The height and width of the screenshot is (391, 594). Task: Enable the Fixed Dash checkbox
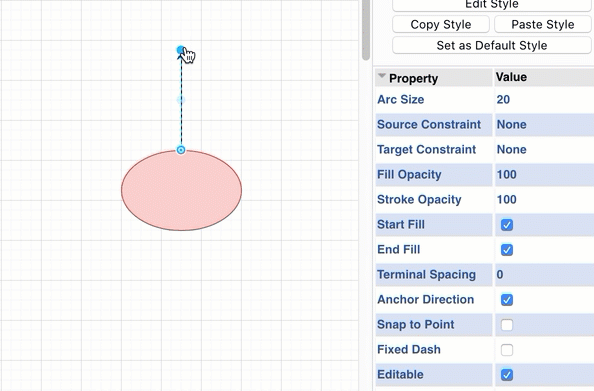(x=506, y=350)
